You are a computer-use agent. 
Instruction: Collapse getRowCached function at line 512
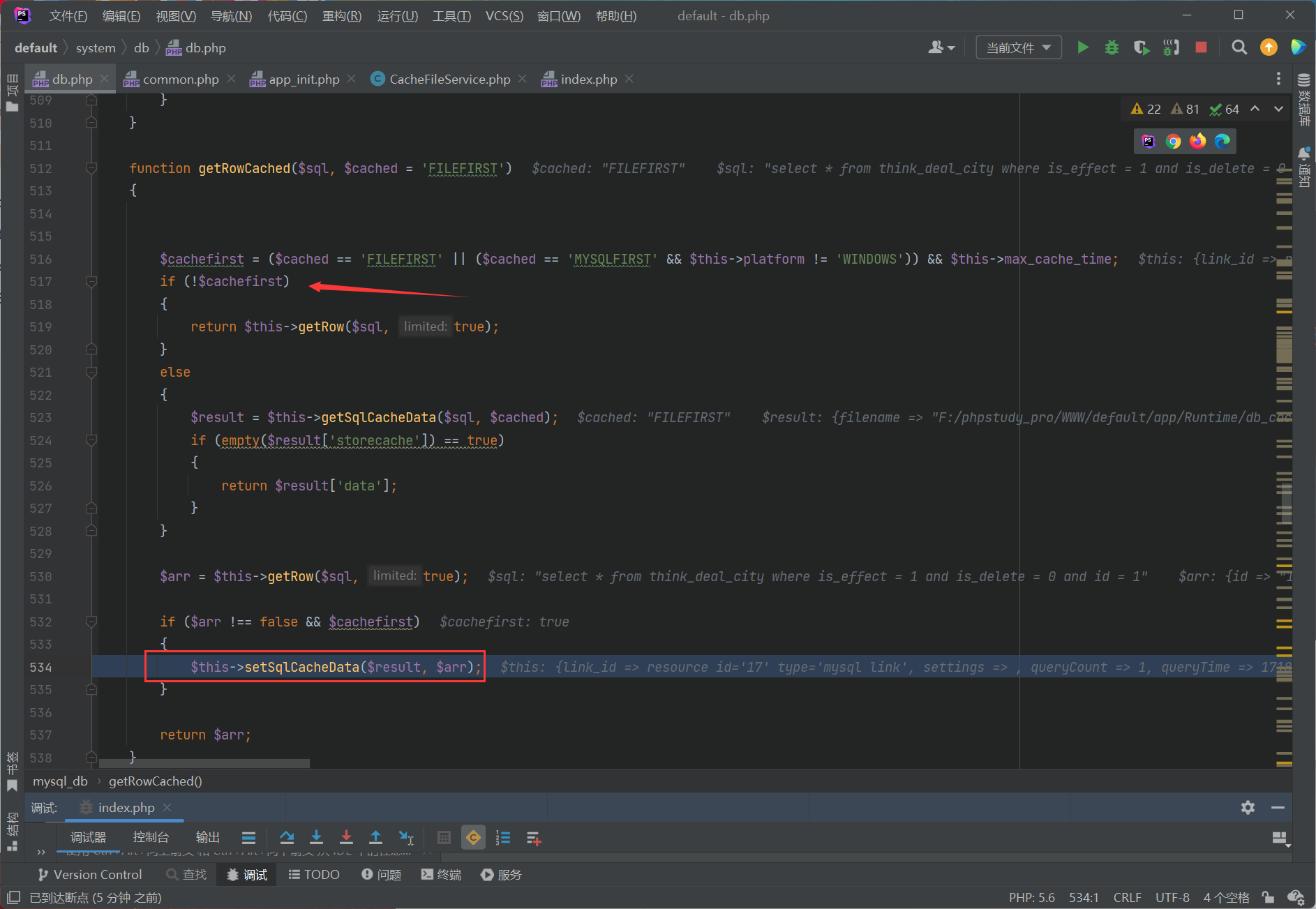click(91, 169)
